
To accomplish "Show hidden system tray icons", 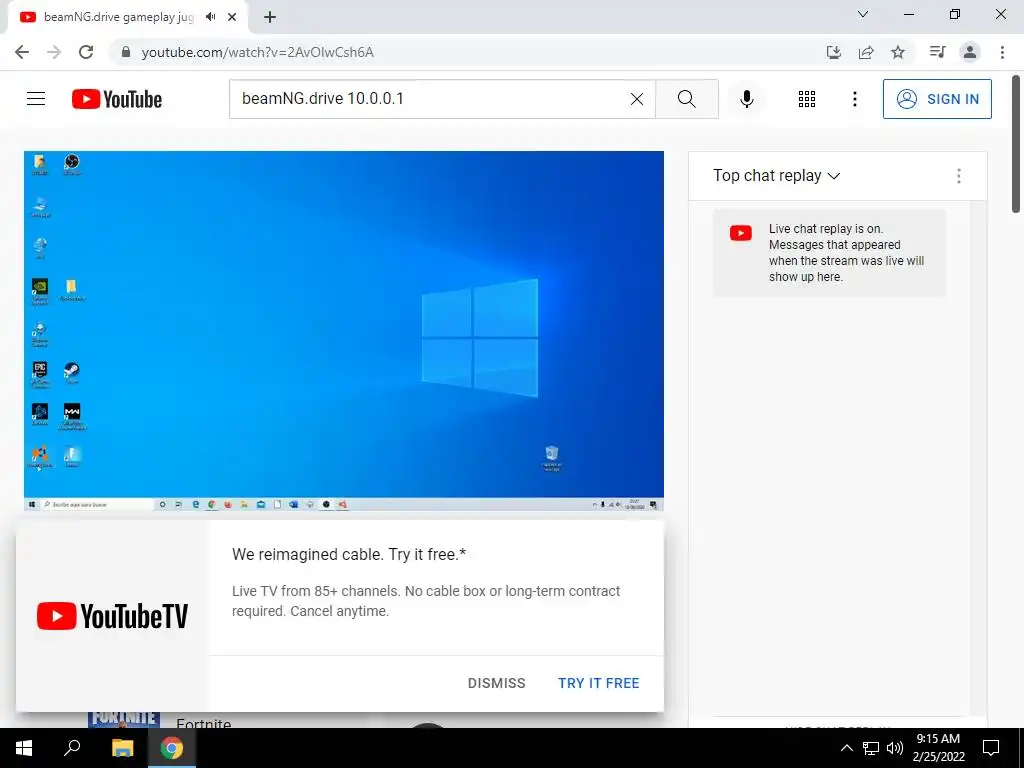I will point(846,748).
